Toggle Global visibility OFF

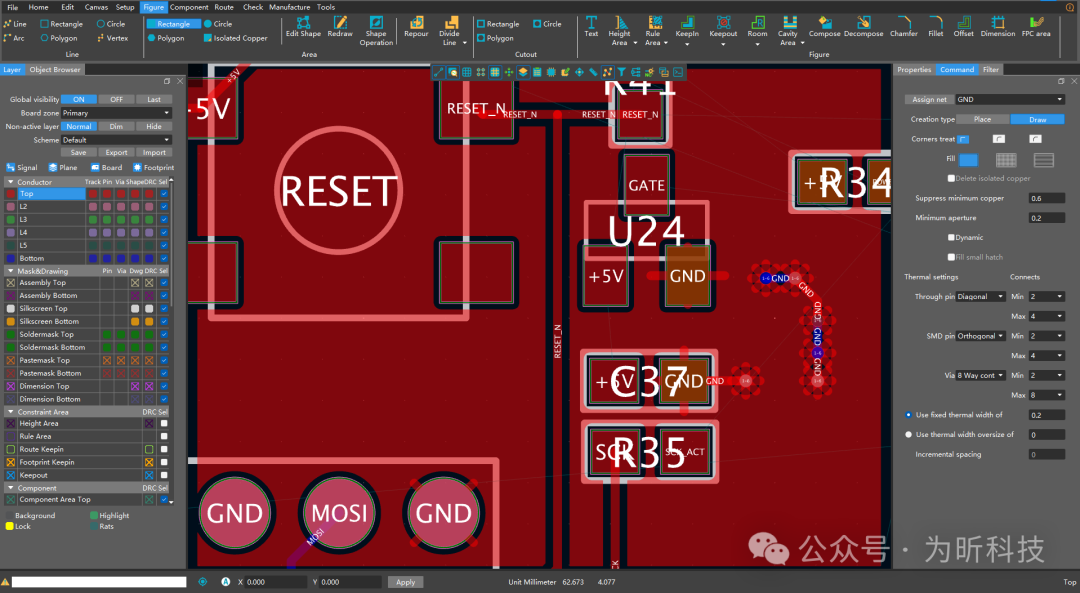pos(116,100)
